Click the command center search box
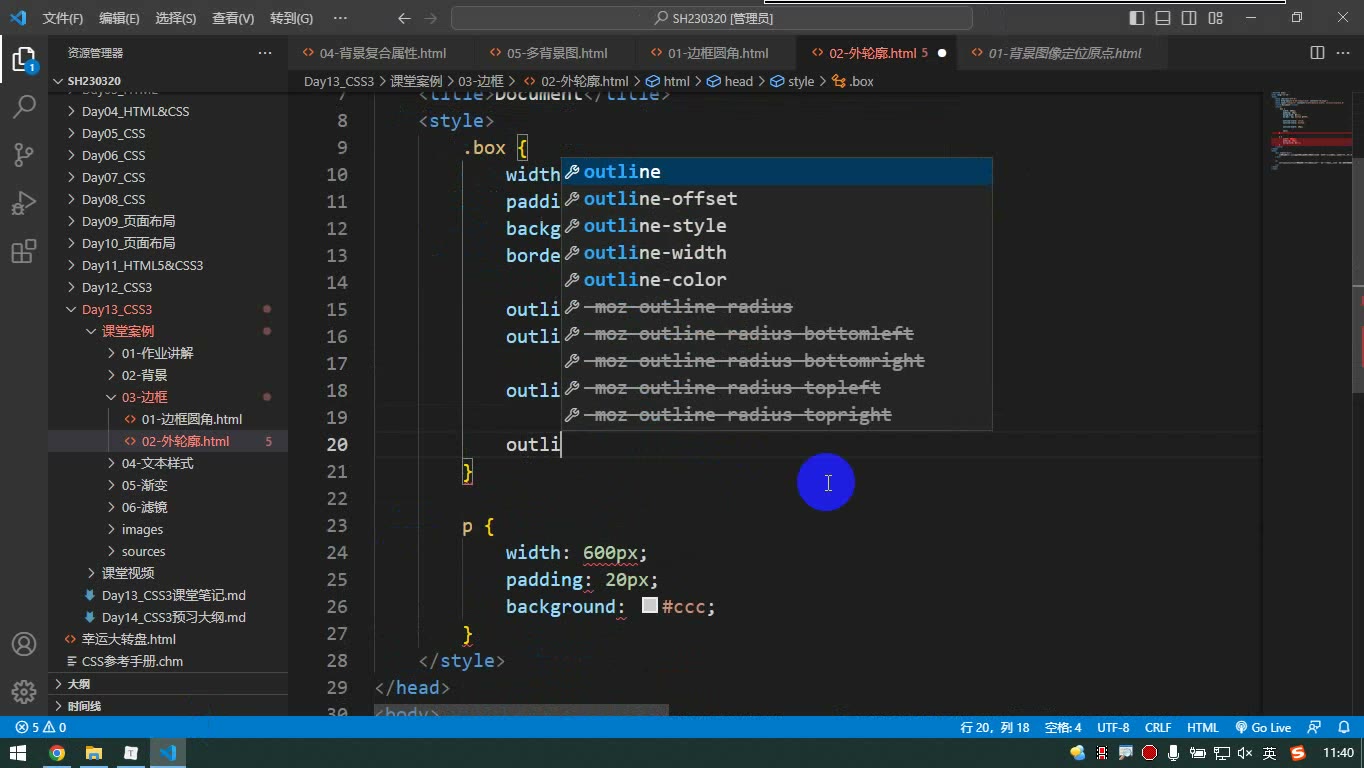1364x768 pixels. [712, 18]
